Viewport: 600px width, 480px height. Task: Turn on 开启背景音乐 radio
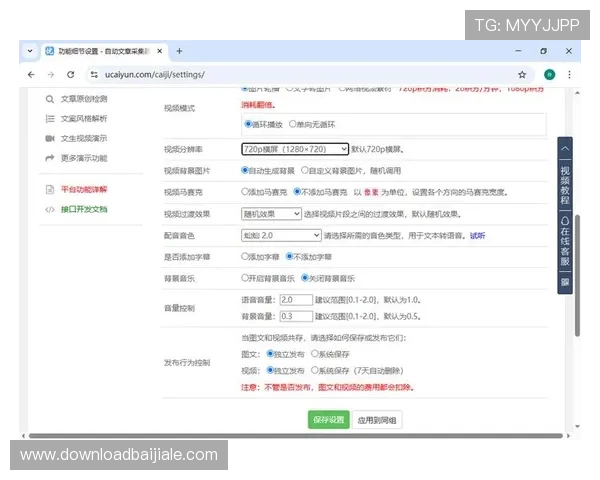(245, 278)
